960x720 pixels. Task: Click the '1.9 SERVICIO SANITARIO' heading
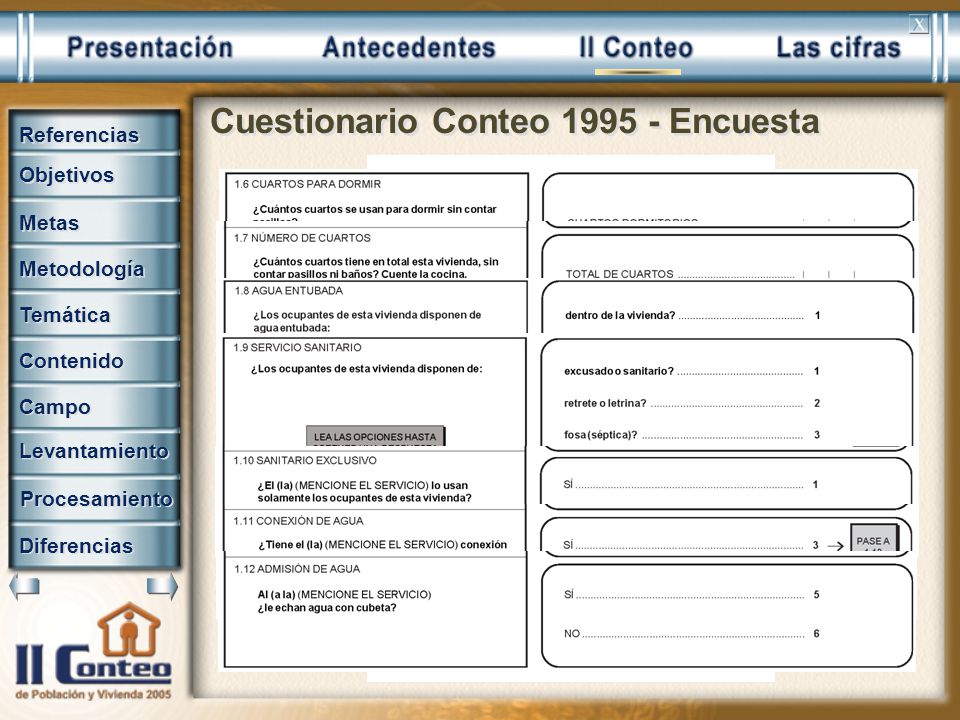pos(297,348)
